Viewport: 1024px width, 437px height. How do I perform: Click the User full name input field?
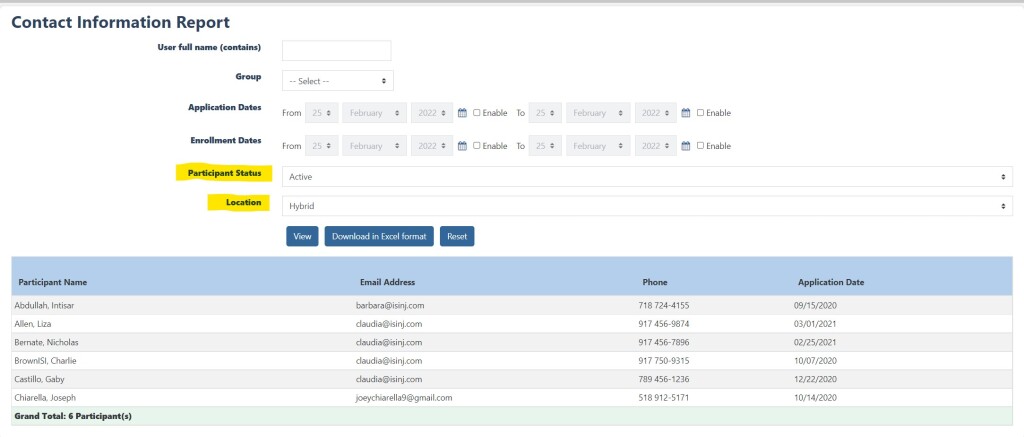336,51
